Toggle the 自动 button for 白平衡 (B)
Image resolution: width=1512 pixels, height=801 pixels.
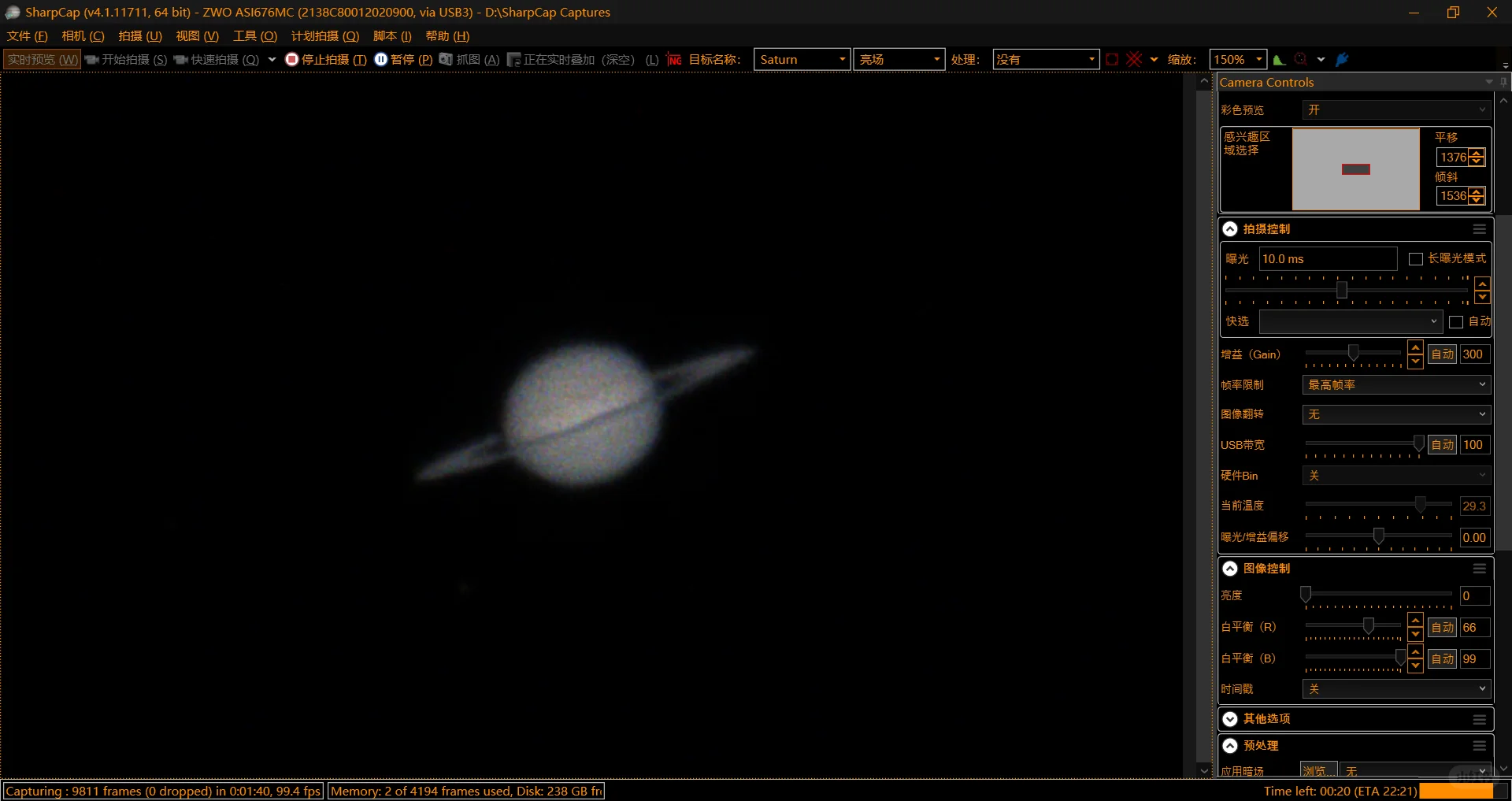tap(1443, 659)
